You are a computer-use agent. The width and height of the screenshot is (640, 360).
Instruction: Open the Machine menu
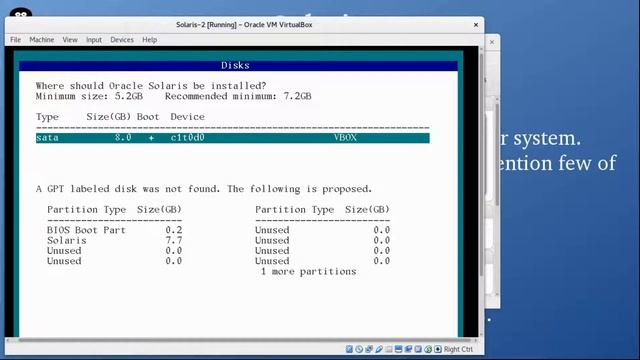42,40
